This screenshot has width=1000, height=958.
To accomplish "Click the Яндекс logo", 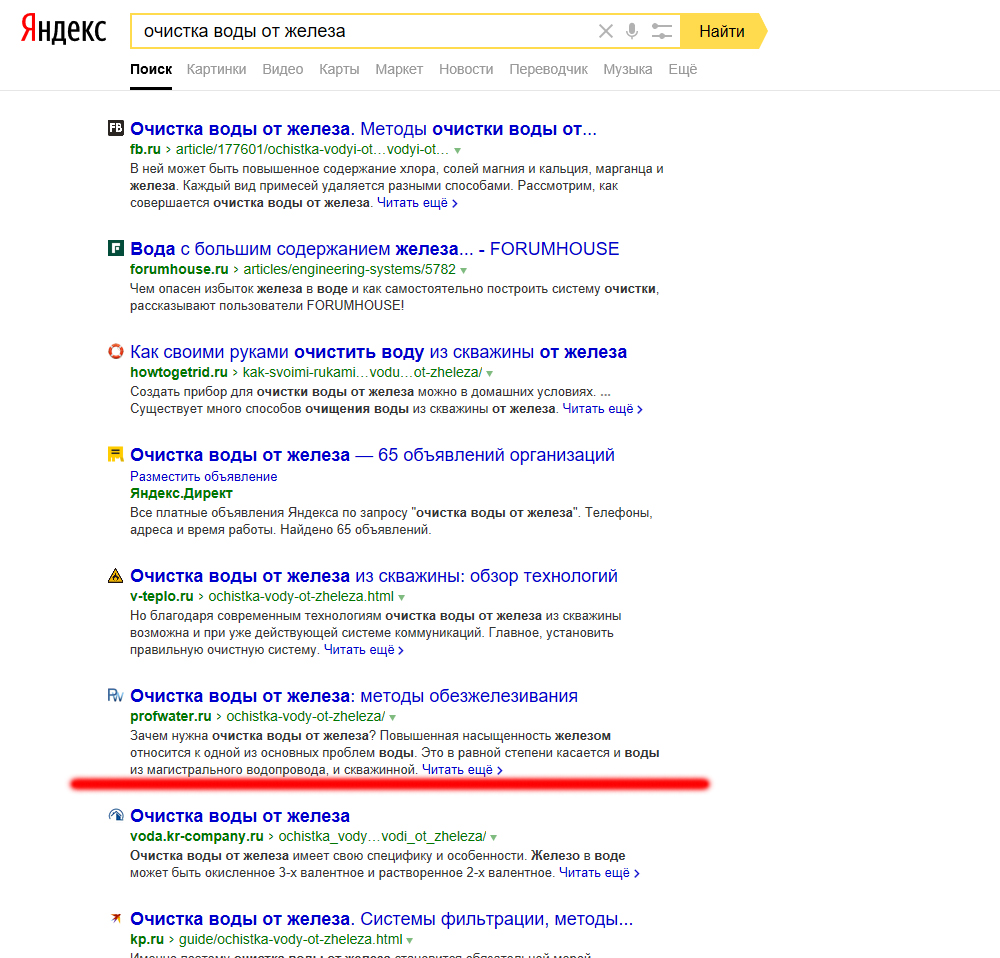I will (x=63, y=29).
